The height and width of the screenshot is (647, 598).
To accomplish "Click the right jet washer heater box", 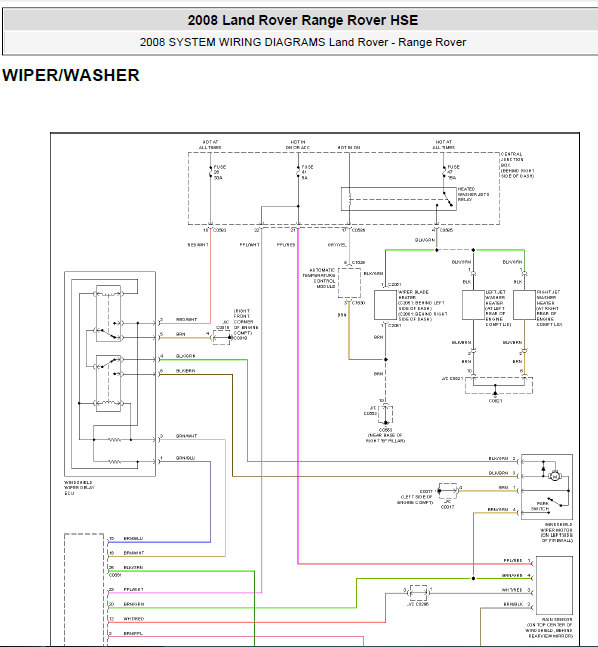I will point(524,305).
